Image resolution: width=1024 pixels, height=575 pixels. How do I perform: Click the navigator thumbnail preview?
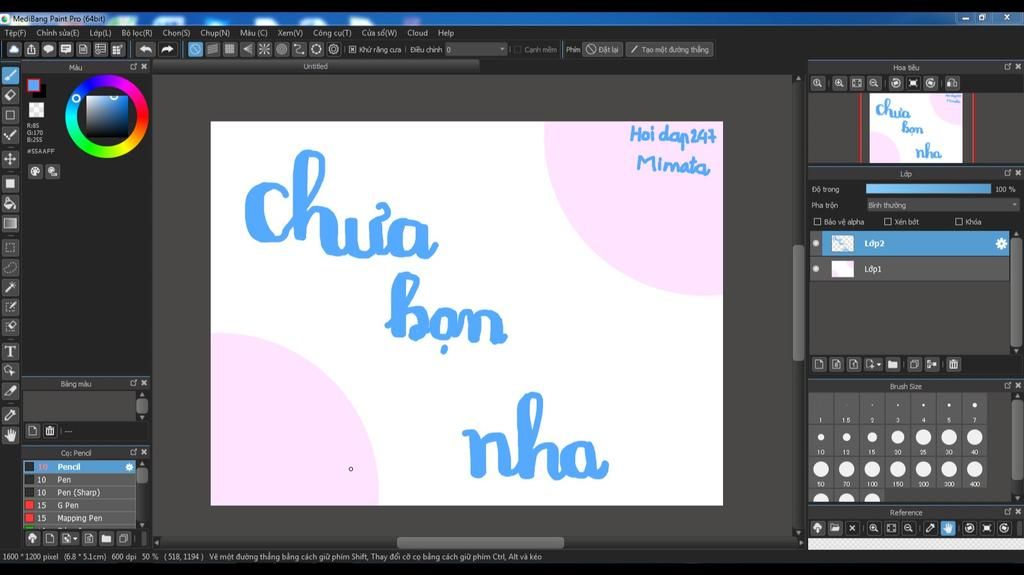coord(916,128)
